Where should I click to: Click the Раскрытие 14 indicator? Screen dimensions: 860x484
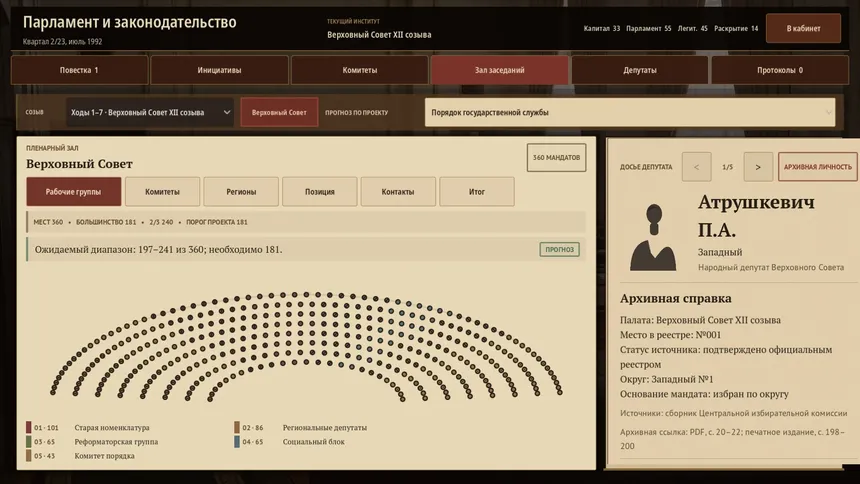[736, 28]
